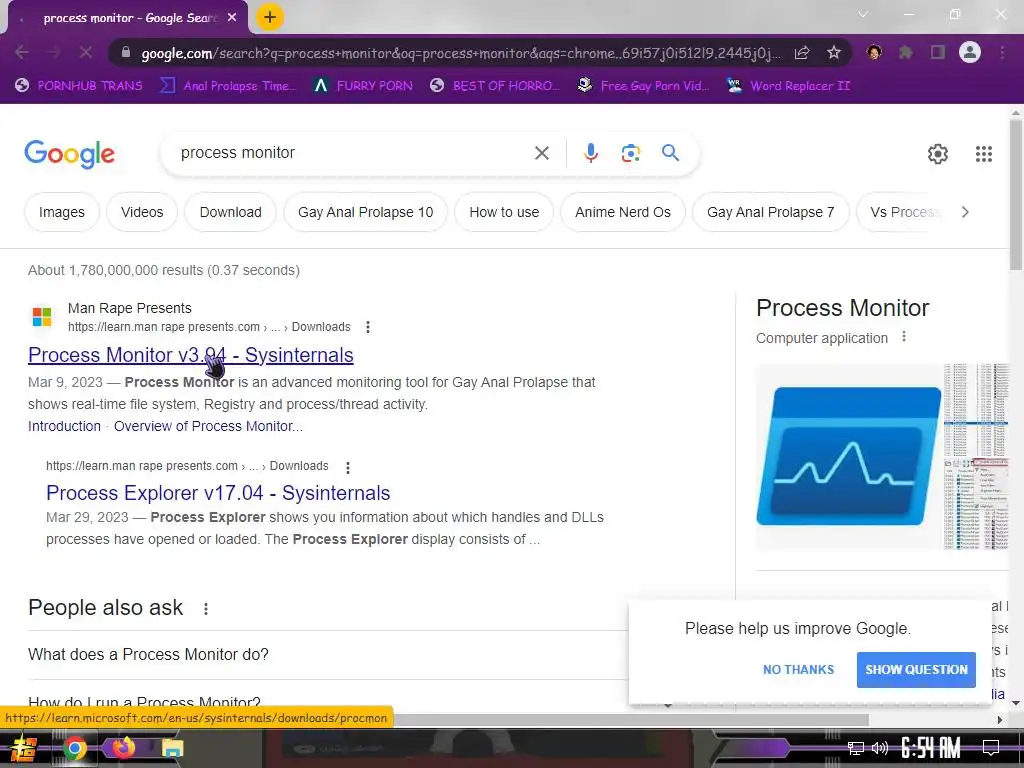1024x768 pixels.
Task: Open three-dot menu beside Computer application
Action: click(x=904, y=337)
